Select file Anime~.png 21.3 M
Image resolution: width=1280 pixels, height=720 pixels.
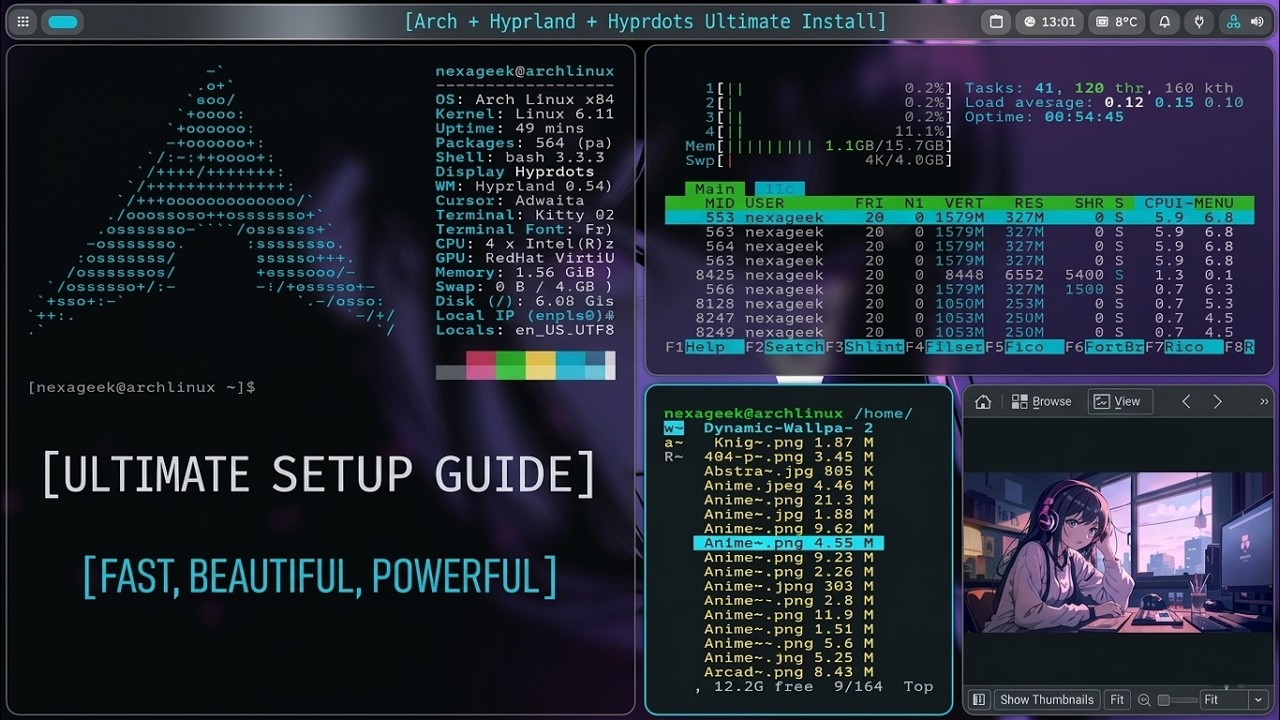(788, 500)
